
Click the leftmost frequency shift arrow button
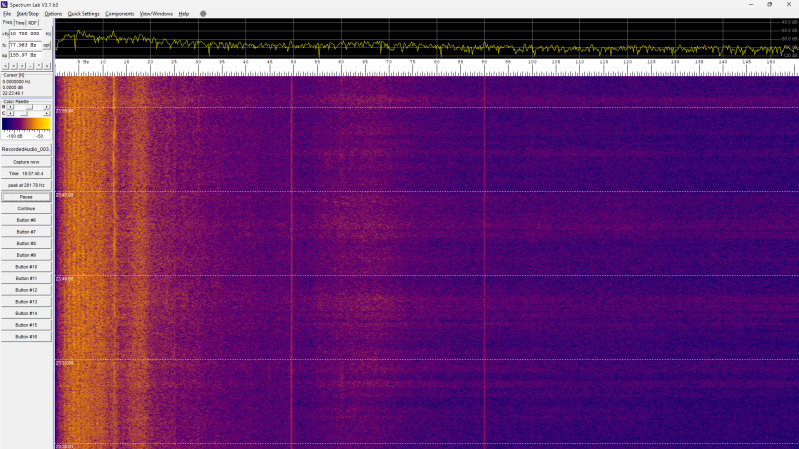tap(6, 66)
